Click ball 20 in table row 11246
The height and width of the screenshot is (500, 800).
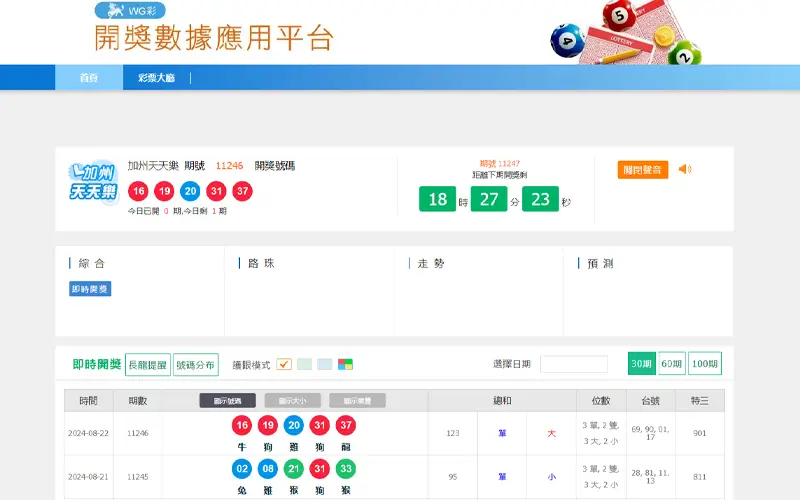294,425
